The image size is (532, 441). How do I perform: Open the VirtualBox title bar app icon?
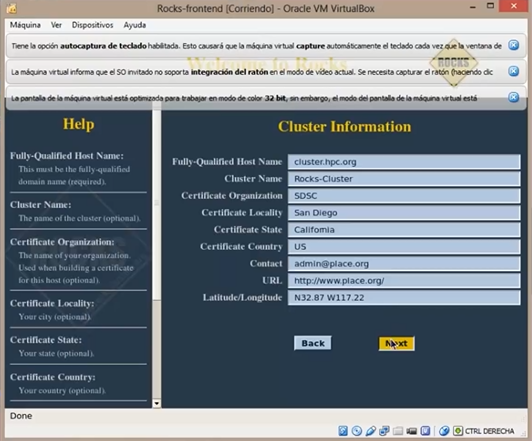coord(11,8)
